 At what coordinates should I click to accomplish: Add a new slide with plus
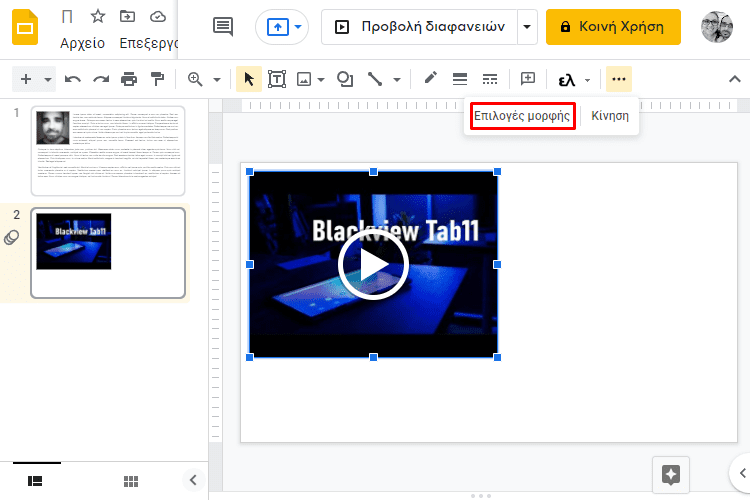(26, 79)
